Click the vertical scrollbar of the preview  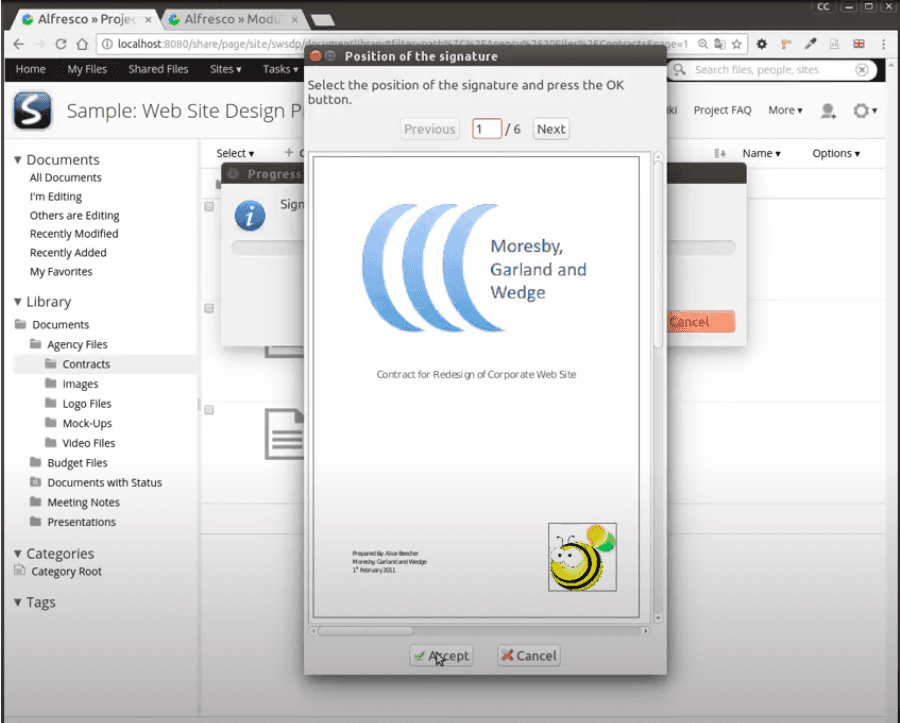(x=658, y=254)
